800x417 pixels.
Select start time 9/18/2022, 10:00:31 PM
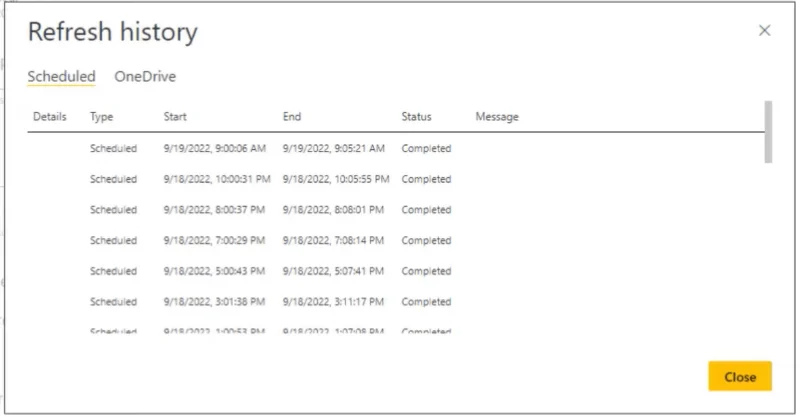click(217, 179)
